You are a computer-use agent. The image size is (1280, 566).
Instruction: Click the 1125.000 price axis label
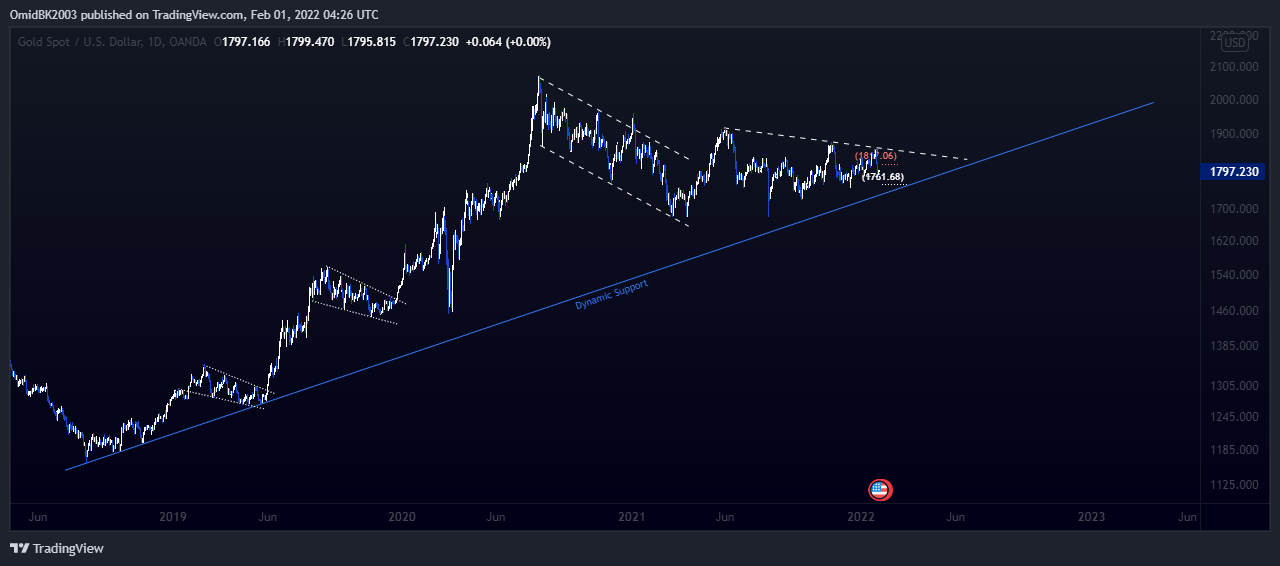click(x=1232, y=485)
